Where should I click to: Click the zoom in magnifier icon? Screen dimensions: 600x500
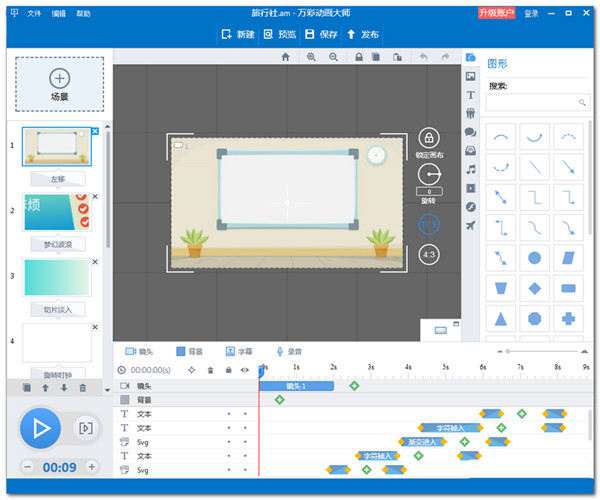pyautogui.click(x=311, y=58)
